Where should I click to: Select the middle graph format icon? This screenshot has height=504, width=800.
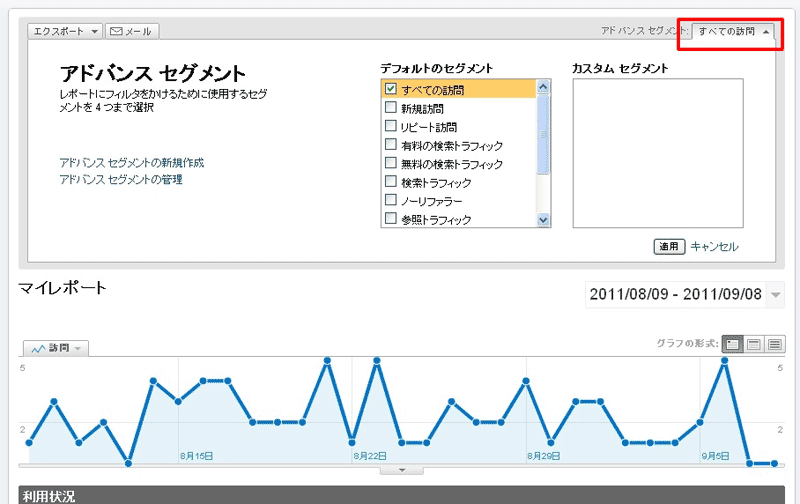[x=754, y=343]
